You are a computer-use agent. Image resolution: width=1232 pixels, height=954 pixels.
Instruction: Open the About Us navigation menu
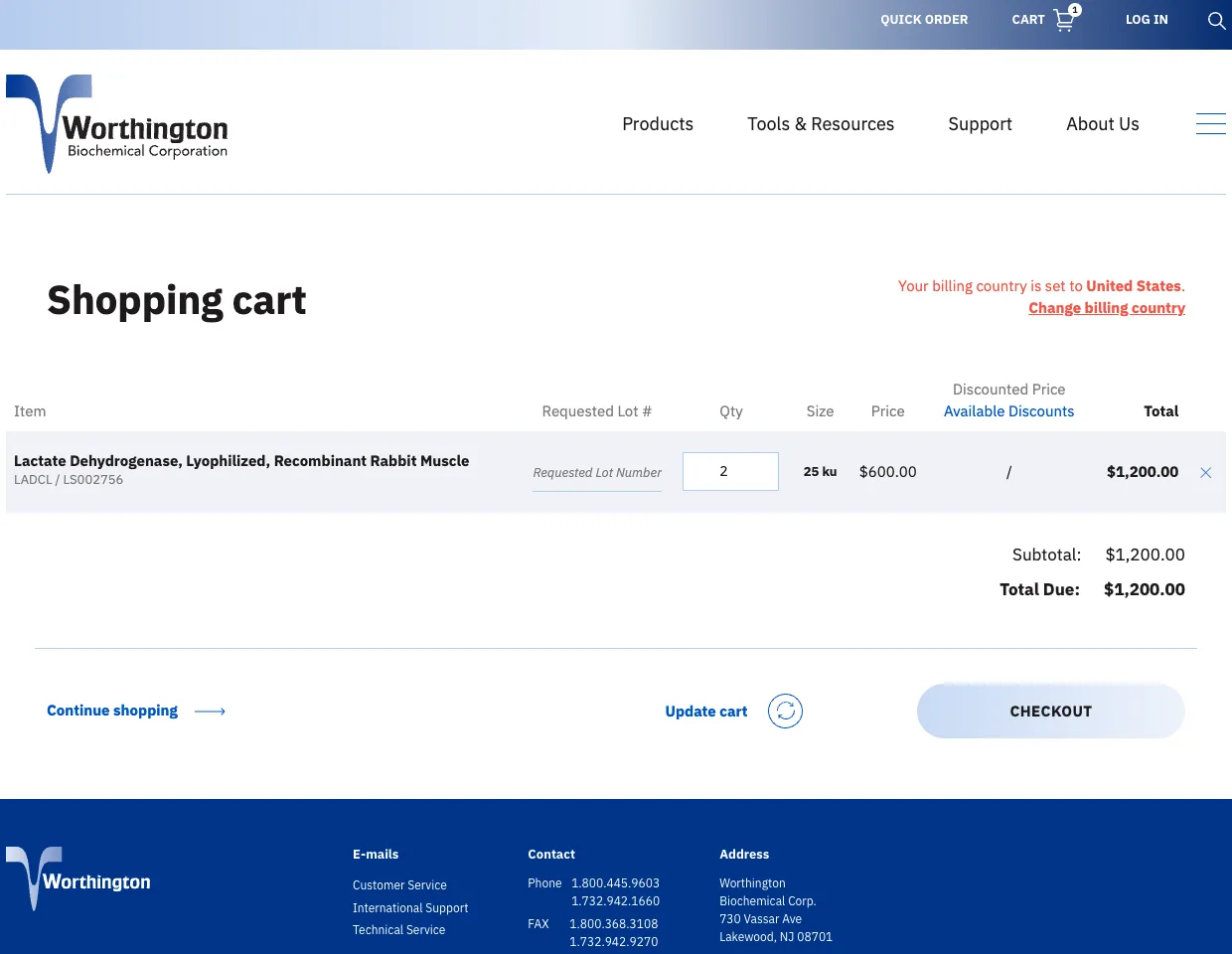pyautogui.click(x=1102, y=123)
